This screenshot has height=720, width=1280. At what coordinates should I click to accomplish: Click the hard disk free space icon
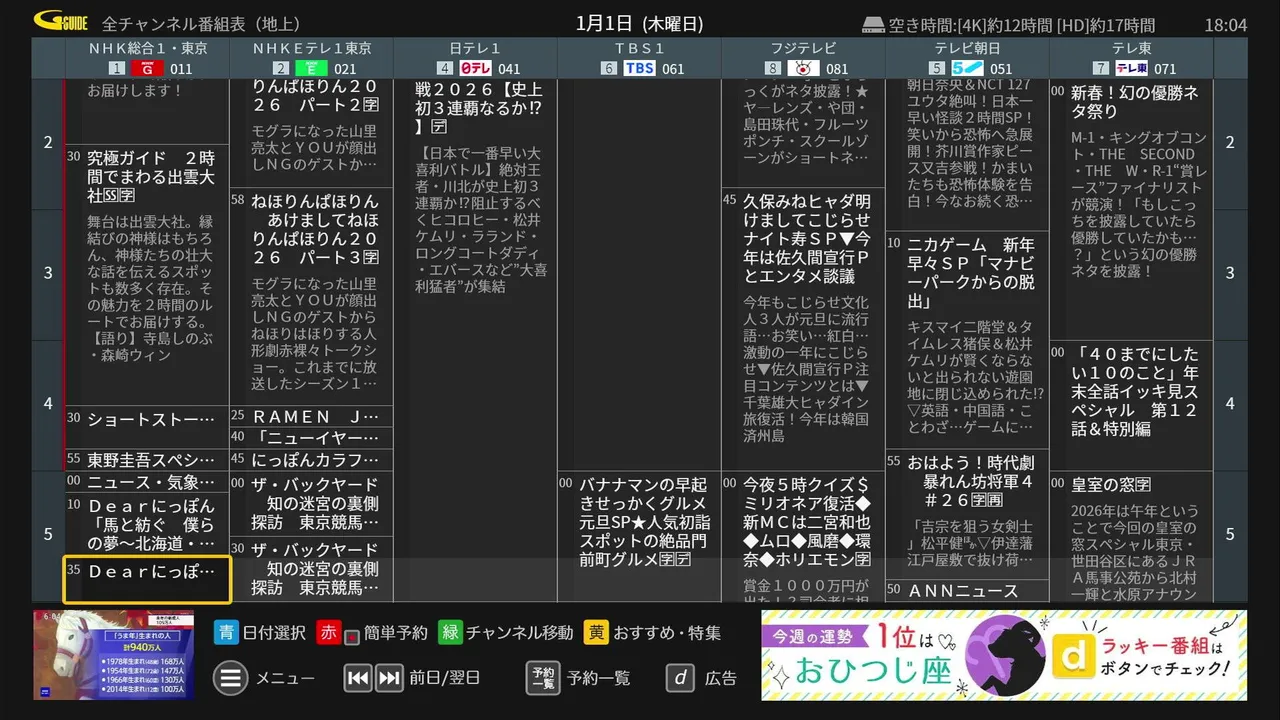tap(872, 24)
